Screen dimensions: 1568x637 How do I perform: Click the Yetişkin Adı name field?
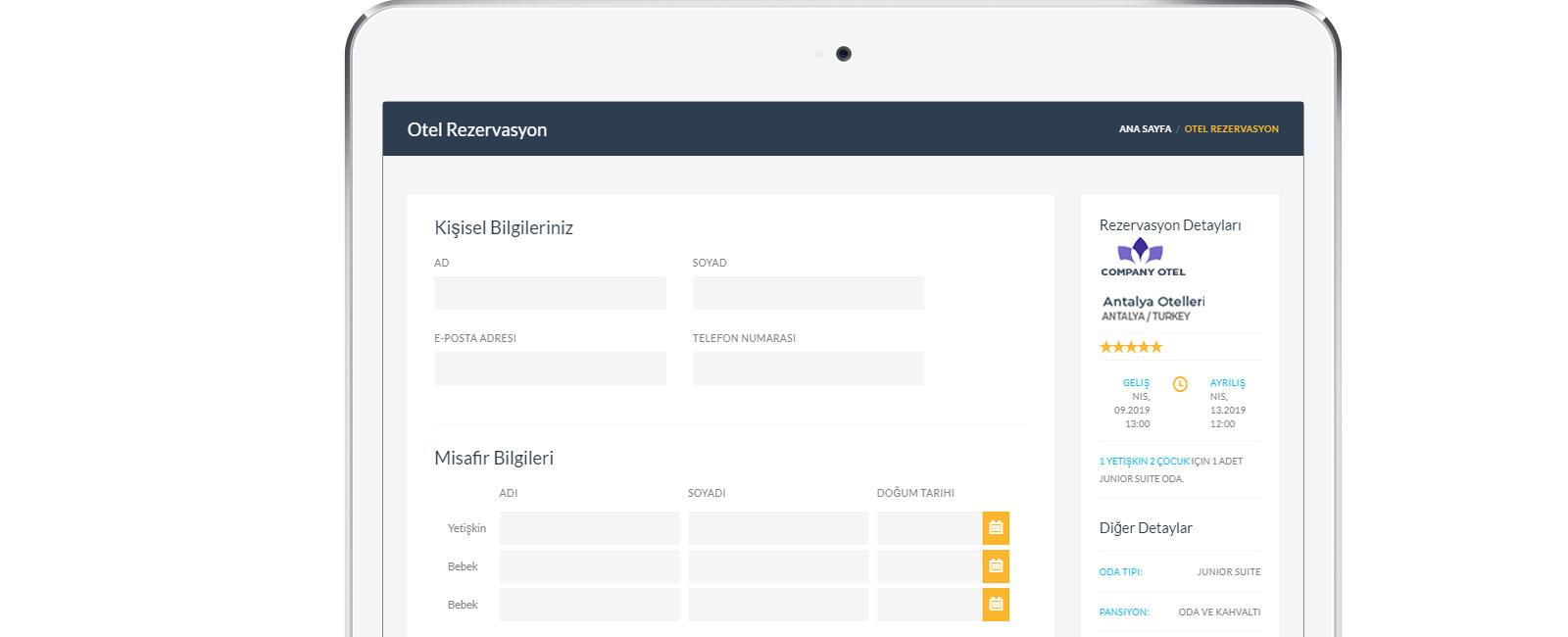click(589, 528)
